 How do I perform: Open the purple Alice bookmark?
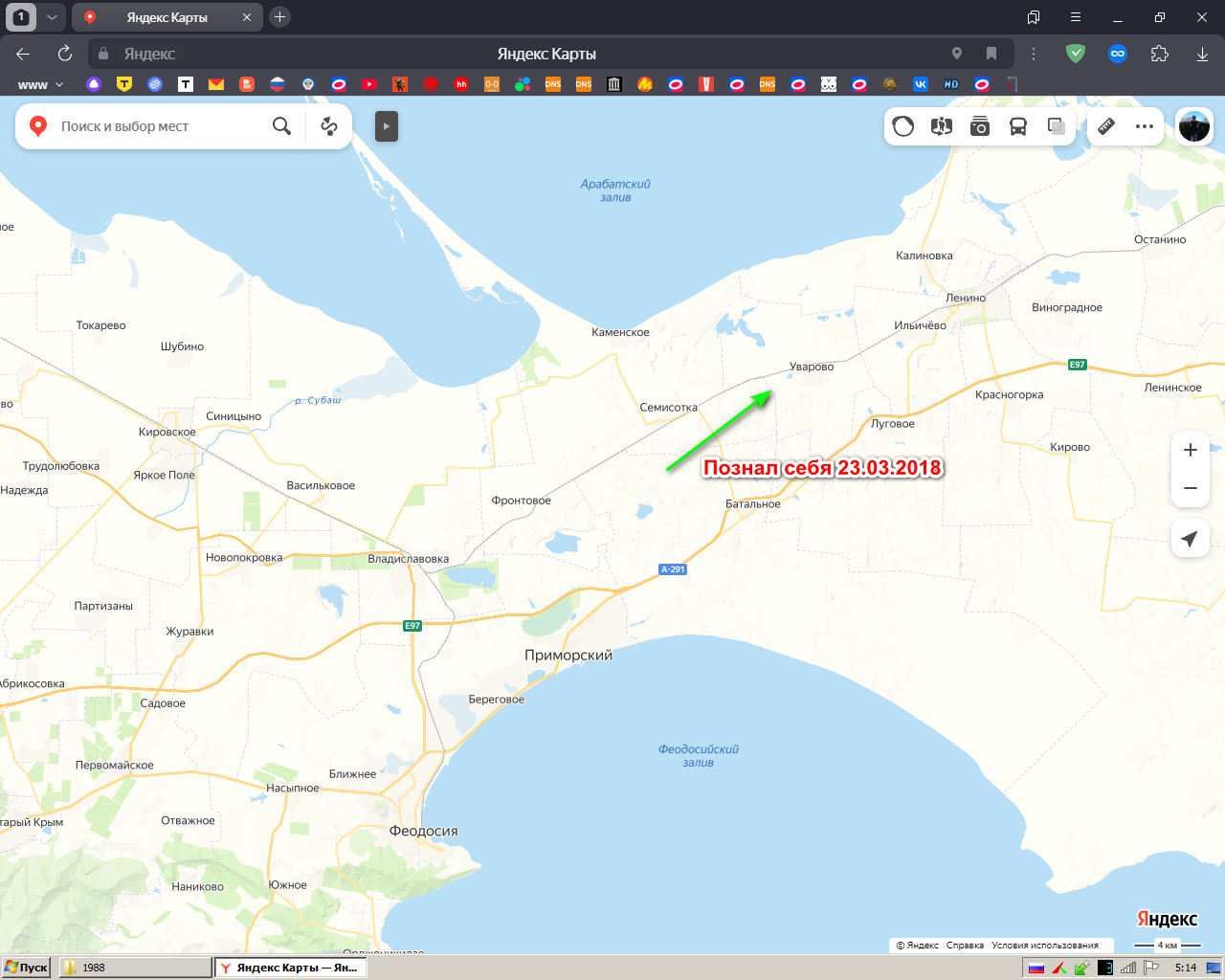tap(94, 84)
